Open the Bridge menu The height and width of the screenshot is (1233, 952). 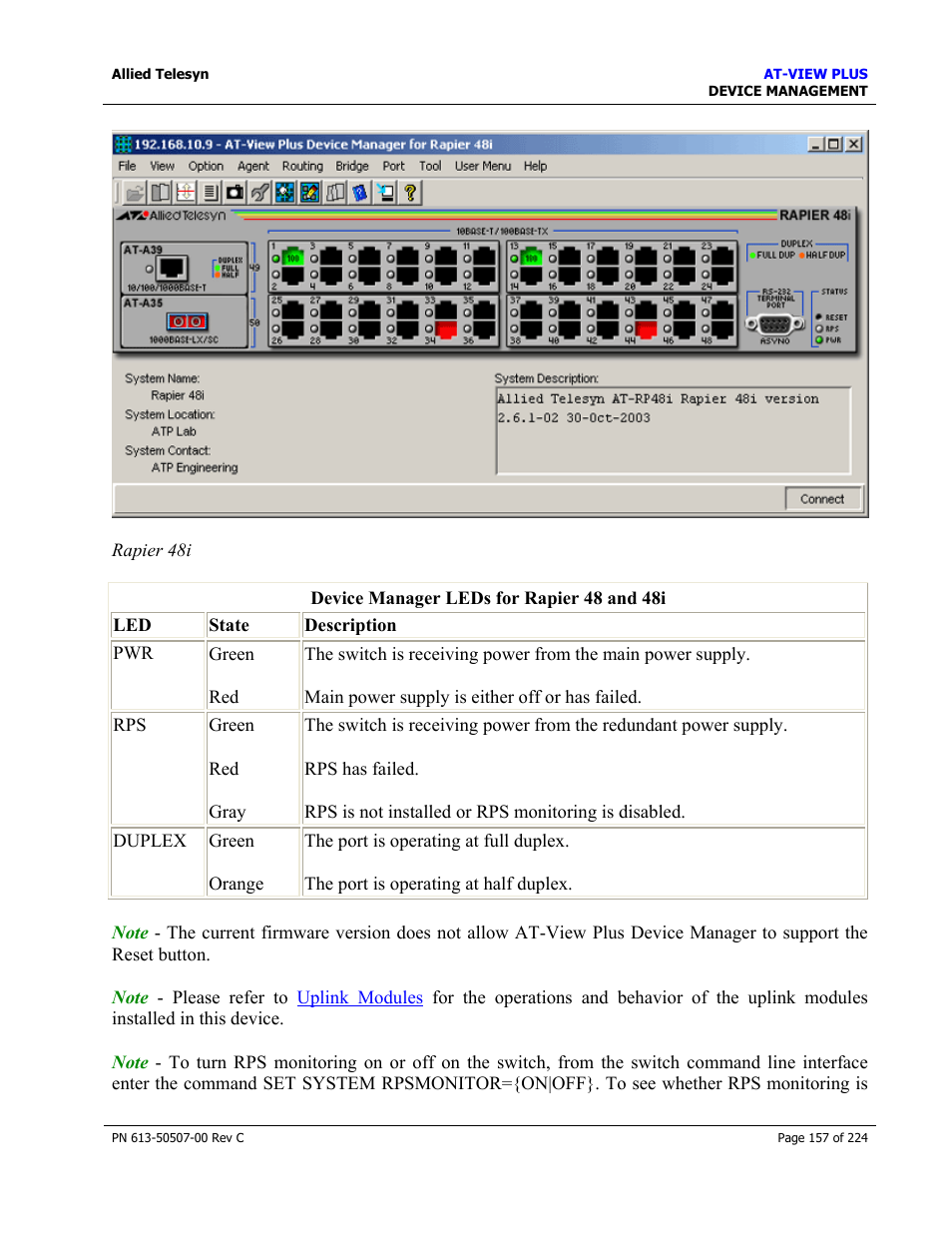coord(352,167)
